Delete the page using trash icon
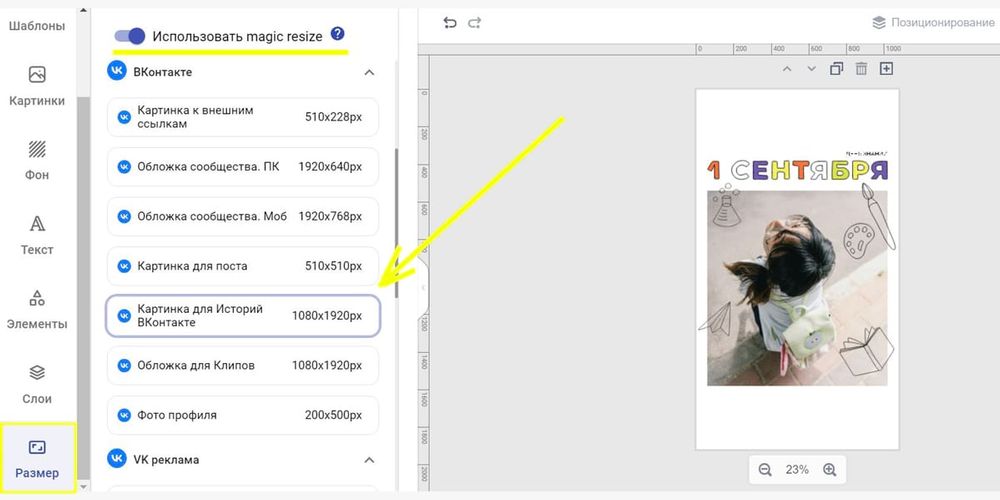This screenshot has width=1000, height=500. tap(861, 69)
